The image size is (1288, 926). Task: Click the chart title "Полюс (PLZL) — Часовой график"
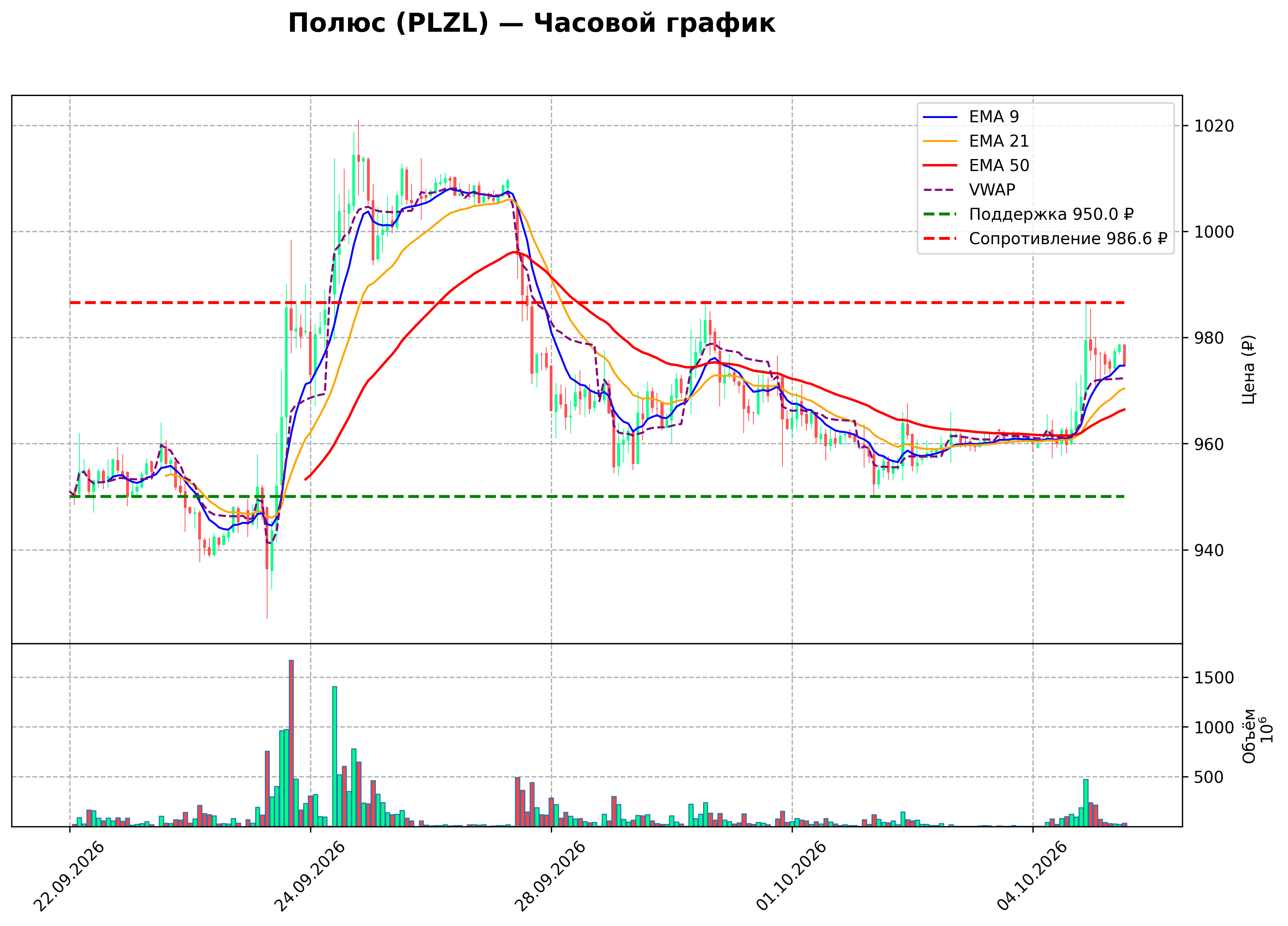(x=532, y=24)
